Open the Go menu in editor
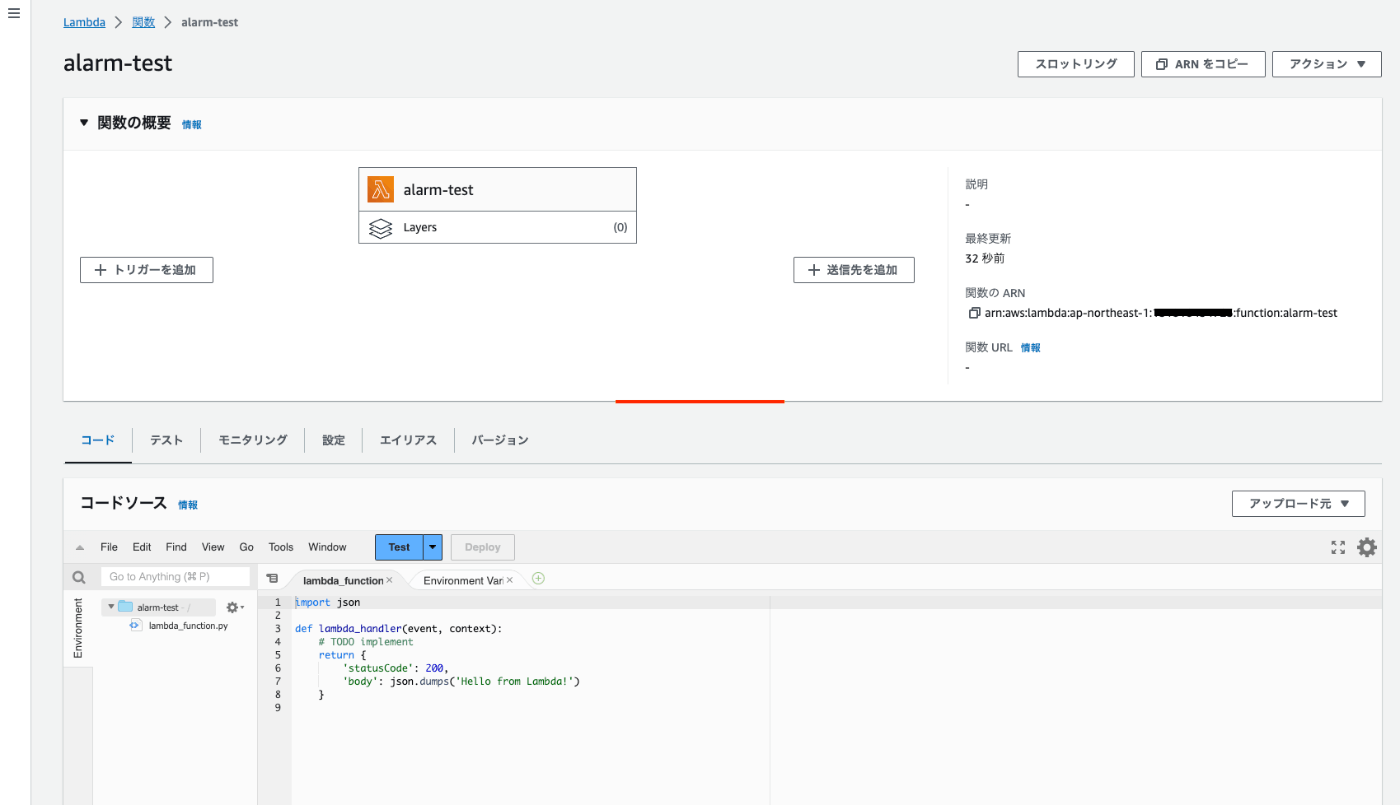Viewport: 1400px width, 805px height. tap(246, 547)
